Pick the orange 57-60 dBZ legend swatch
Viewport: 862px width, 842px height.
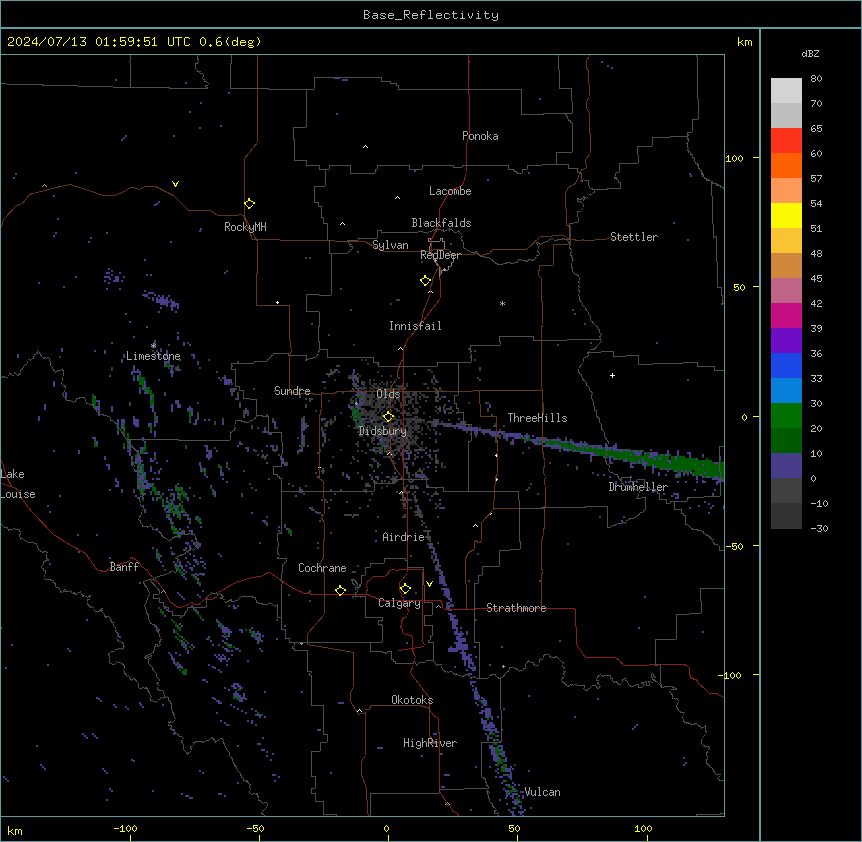(786, 165)
